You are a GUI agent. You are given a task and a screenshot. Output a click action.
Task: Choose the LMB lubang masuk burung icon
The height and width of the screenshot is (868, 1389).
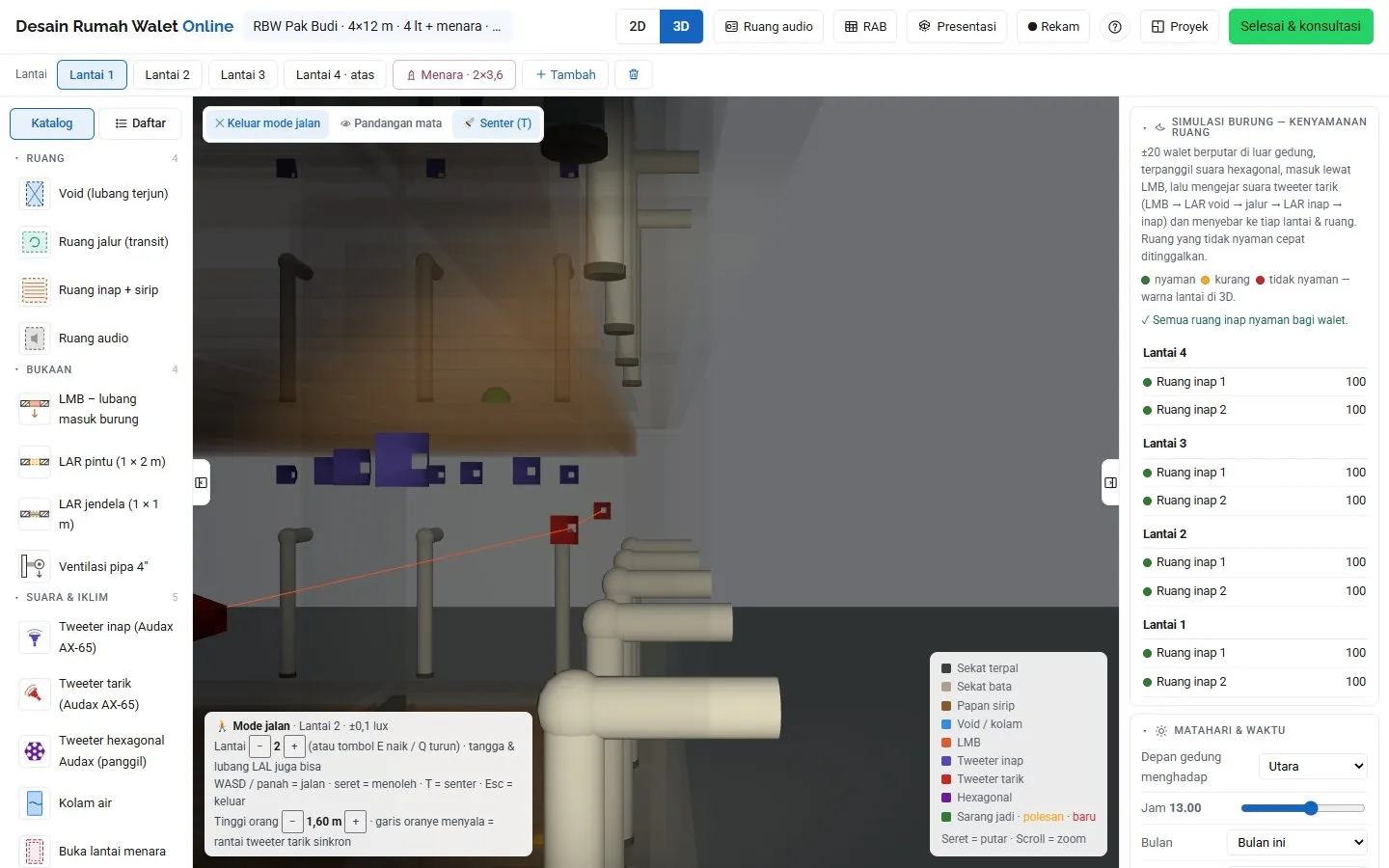(35, 409)
